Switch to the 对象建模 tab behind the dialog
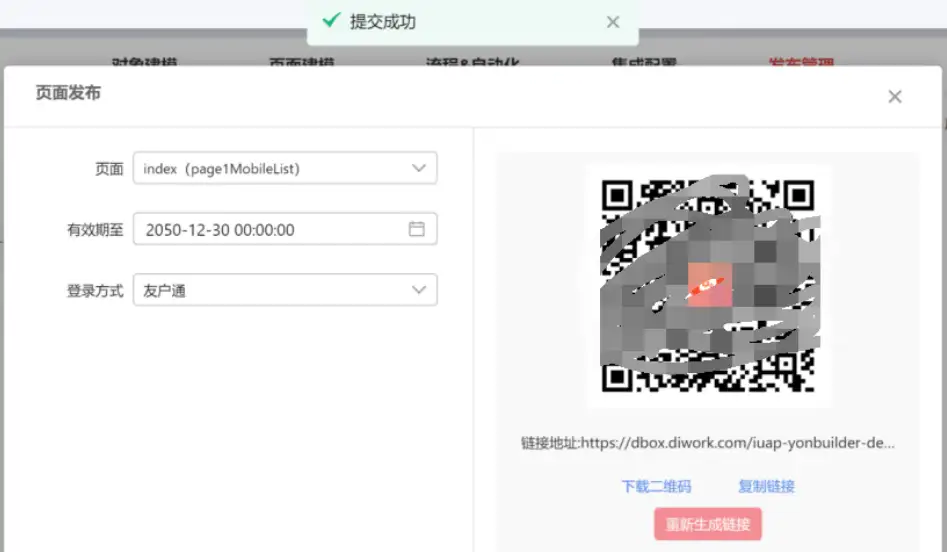The image size is (947, 552). [x=144, y=62]
